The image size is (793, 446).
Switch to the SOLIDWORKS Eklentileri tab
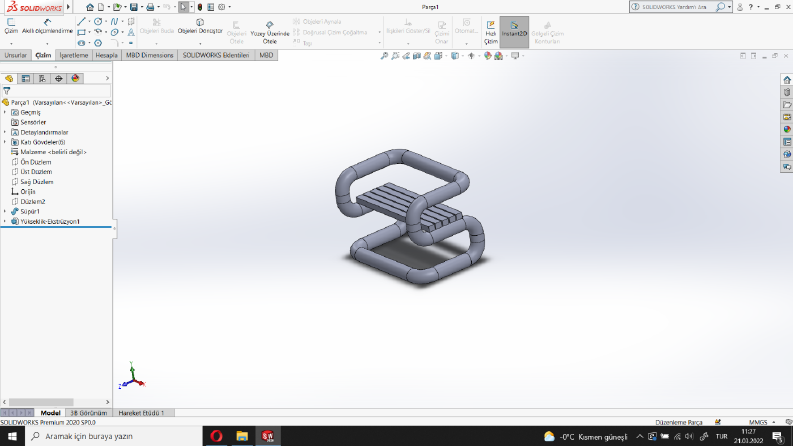[x=216, y=55]
